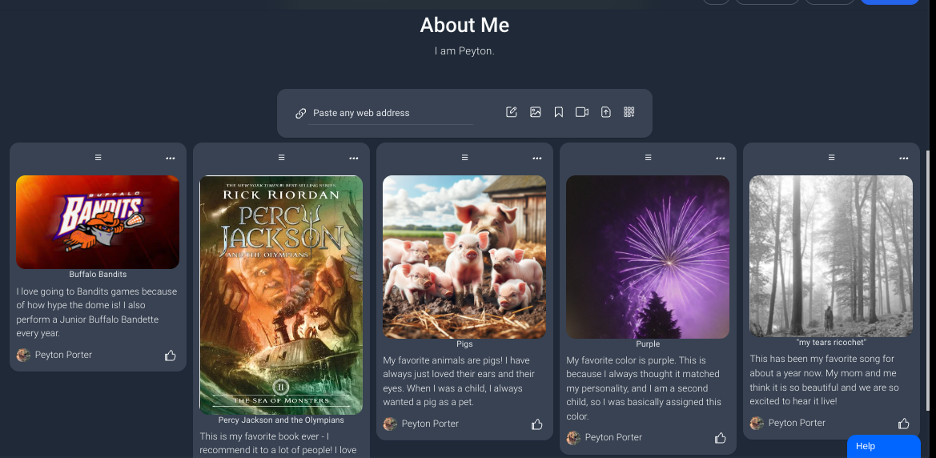936x458 pixels.
Task: Click the grid icon at the toolbar's end
Action: (629, 112)
